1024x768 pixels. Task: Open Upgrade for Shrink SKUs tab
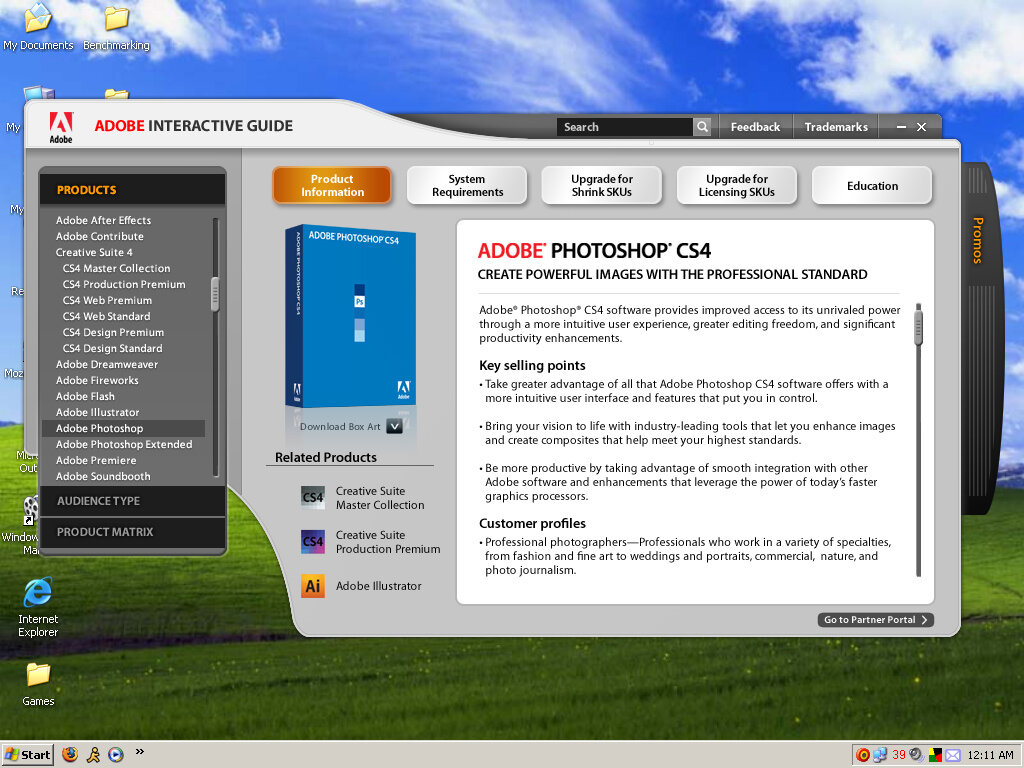[601, 185]
